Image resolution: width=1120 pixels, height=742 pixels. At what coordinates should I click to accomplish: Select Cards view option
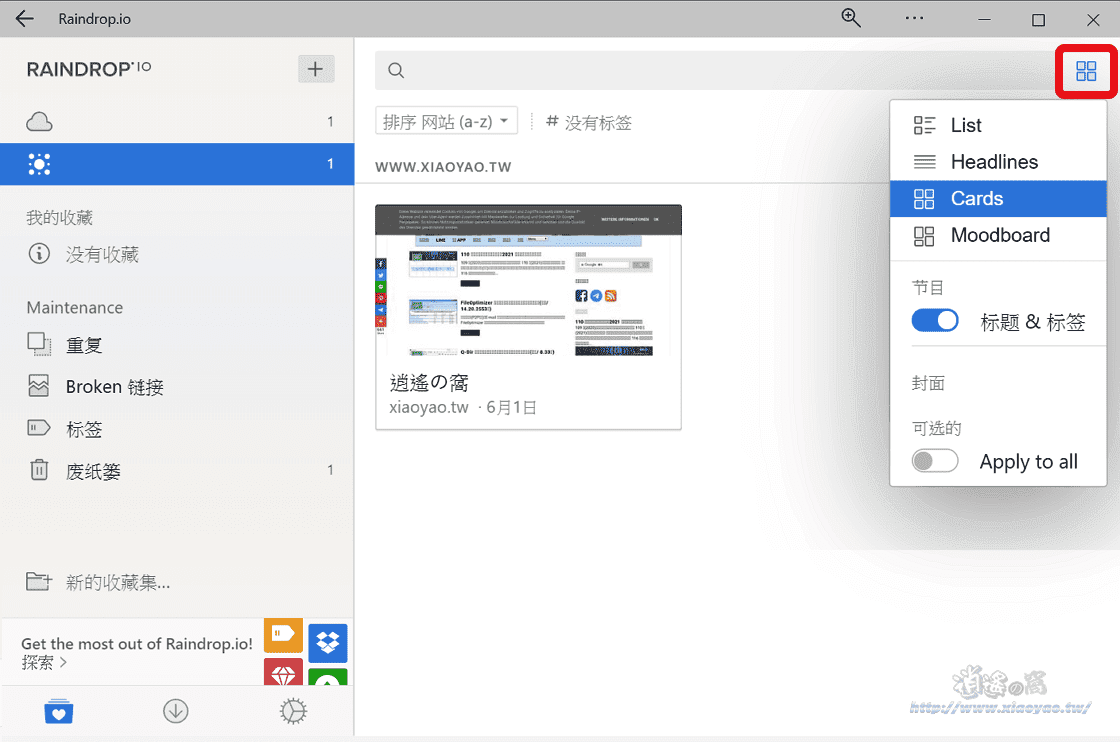(x=998, y=199)
